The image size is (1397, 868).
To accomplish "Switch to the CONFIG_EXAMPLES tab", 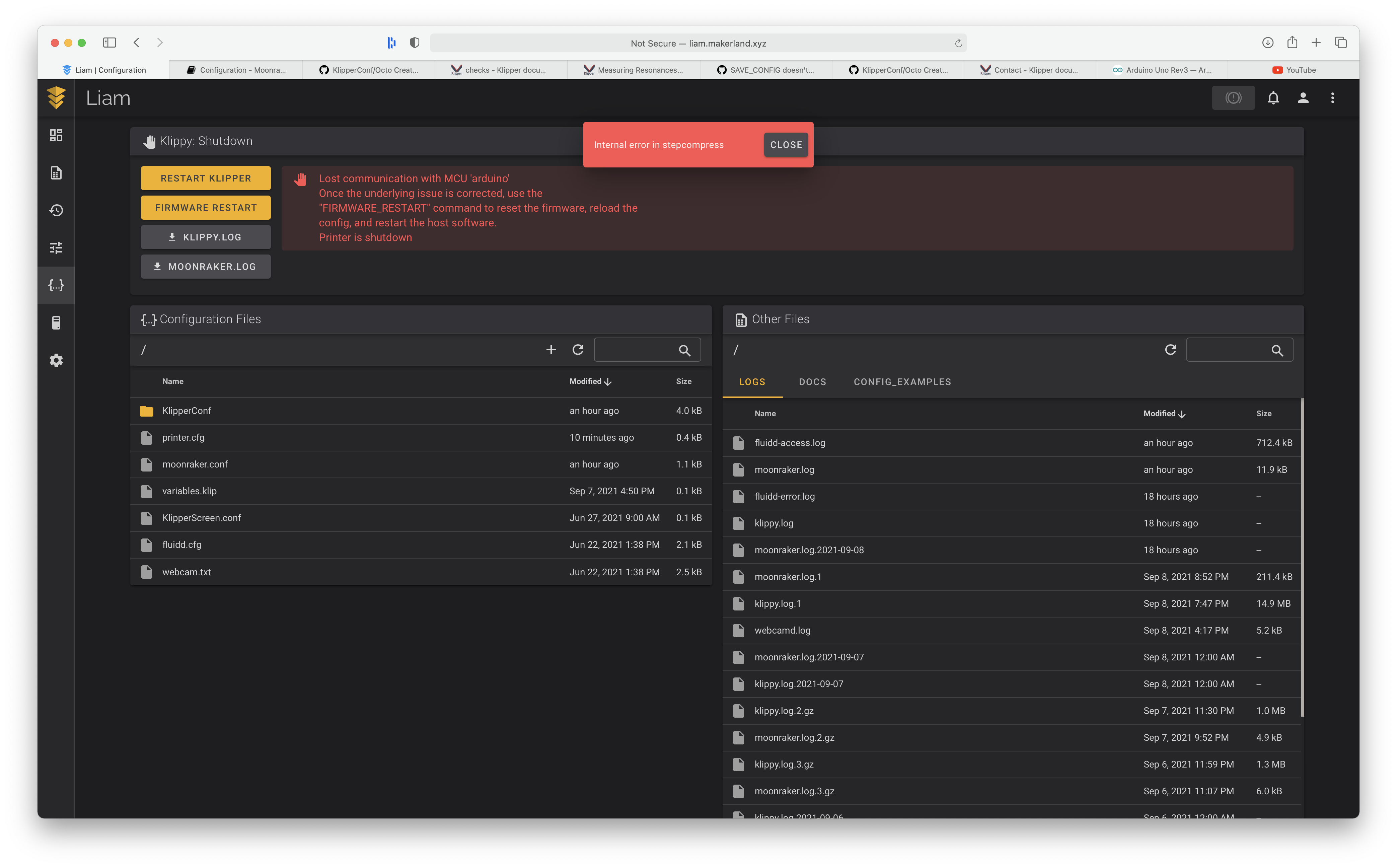I will click(902, 382).
